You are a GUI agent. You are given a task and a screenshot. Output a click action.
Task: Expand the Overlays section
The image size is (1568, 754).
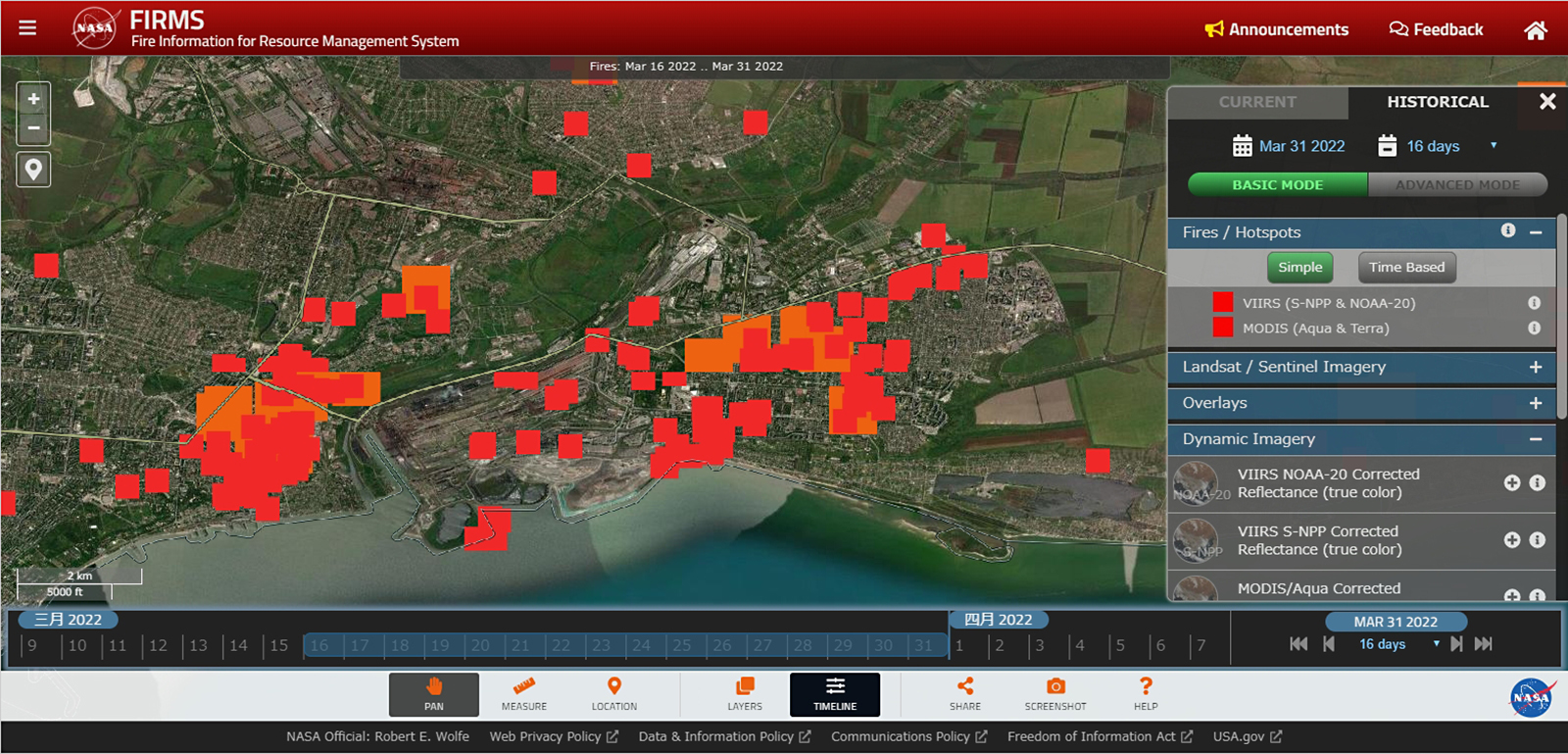click(1536, 403)
